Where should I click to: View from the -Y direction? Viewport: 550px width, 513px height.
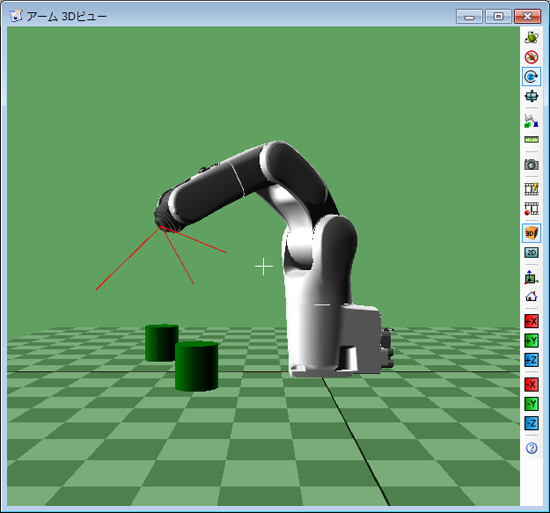point(531,404)
